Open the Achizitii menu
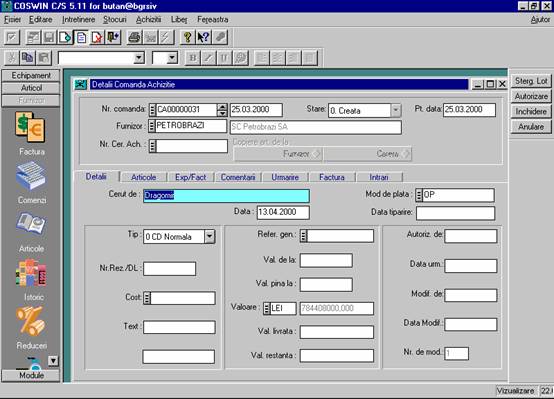The width and height of the screenshot is (554, 399). pos(148,19)
